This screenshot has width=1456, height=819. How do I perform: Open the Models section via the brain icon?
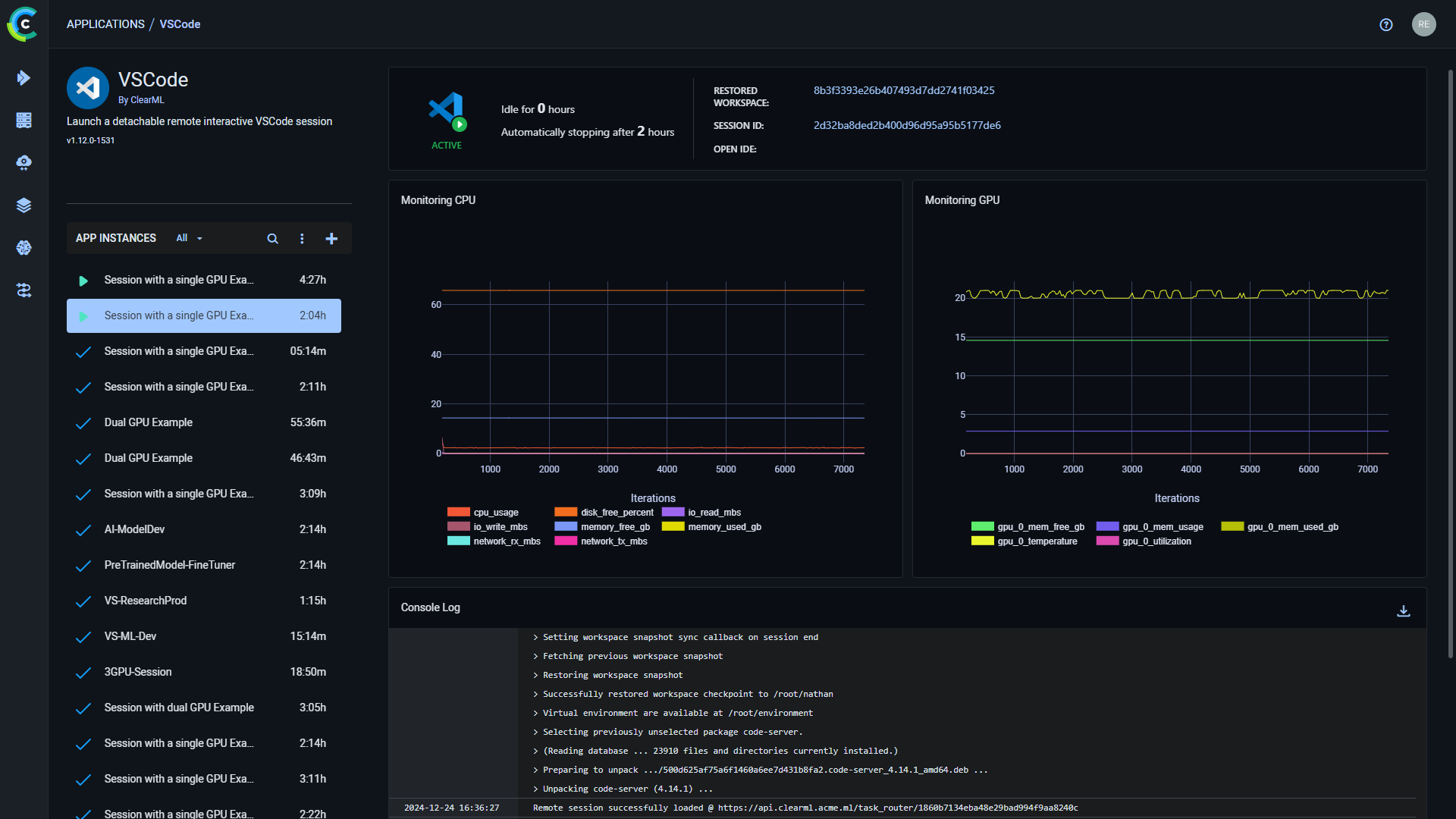click(24, 247)
